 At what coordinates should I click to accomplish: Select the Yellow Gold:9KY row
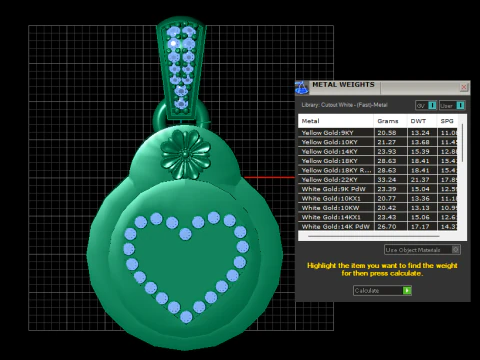(378, 133)
